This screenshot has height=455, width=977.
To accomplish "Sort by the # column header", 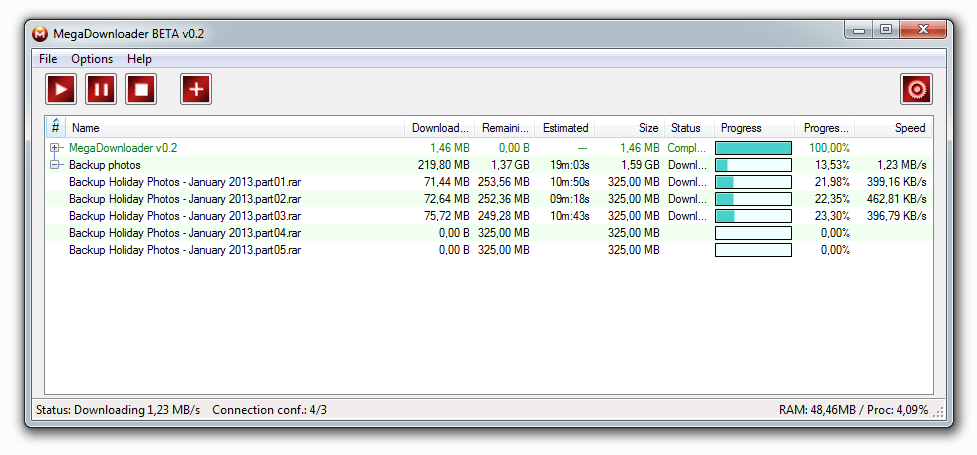I will tap(55, 127).
